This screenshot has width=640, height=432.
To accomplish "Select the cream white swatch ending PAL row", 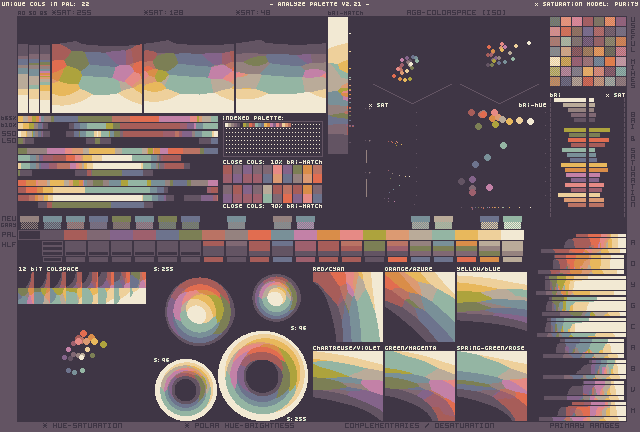I will click(512, 235).
